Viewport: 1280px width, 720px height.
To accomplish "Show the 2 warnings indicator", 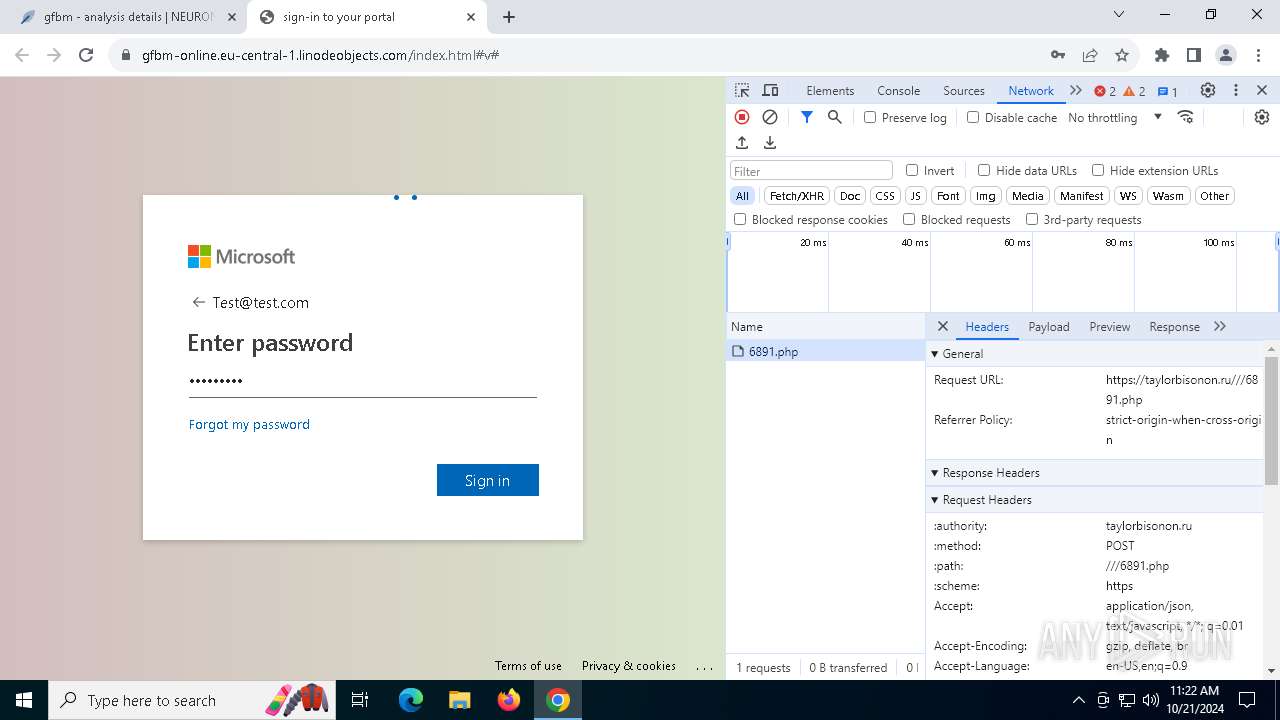I will pyautogui.click(x=1135, y=91).
